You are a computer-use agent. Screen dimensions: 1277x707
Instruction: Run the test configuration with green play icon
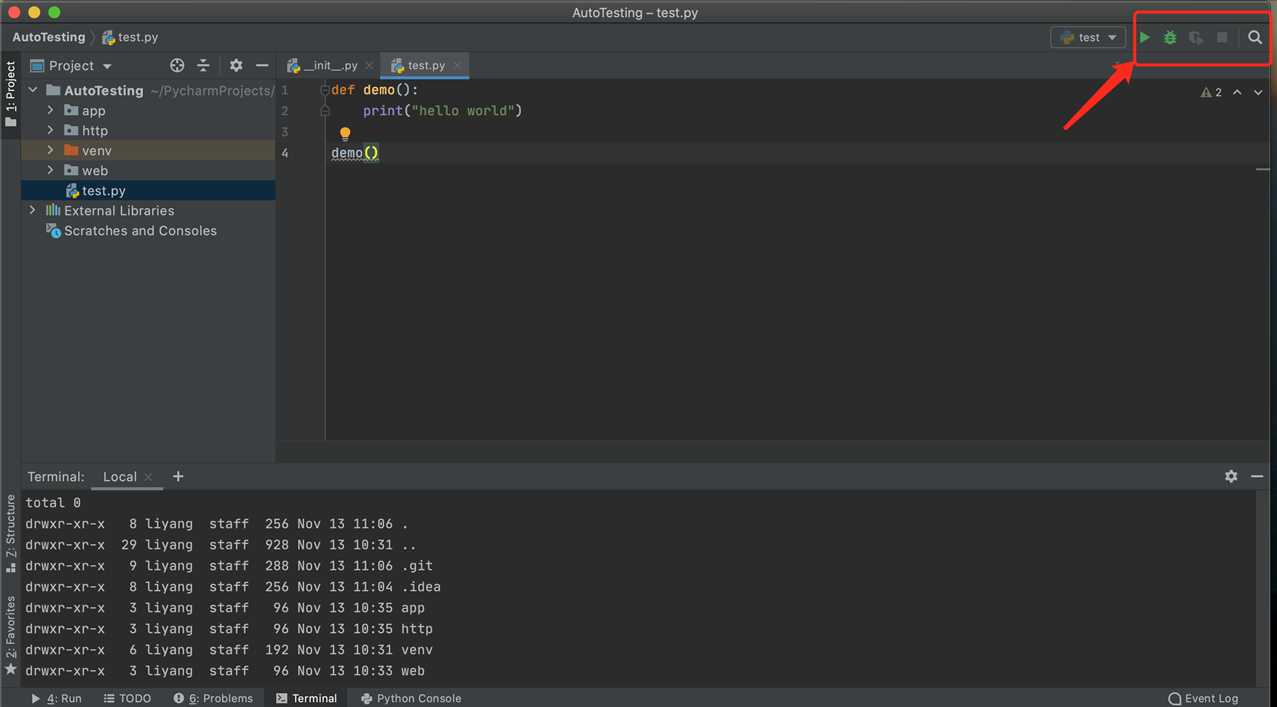tap(1145, 37)
